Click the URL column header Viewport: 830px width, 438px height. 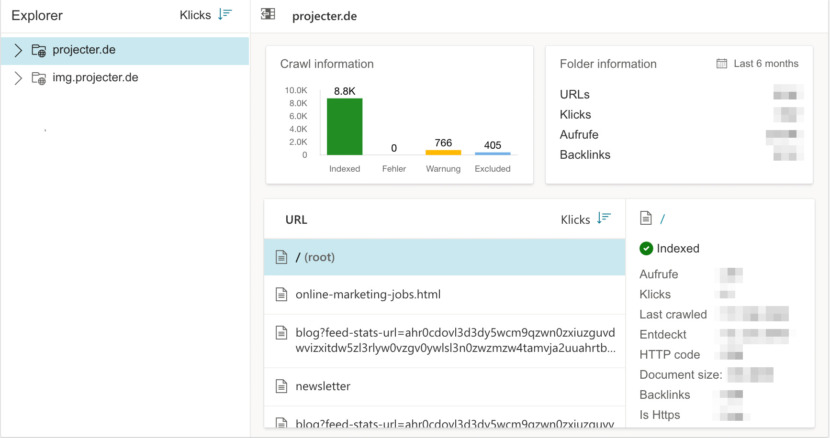click(x=296, y=219)
